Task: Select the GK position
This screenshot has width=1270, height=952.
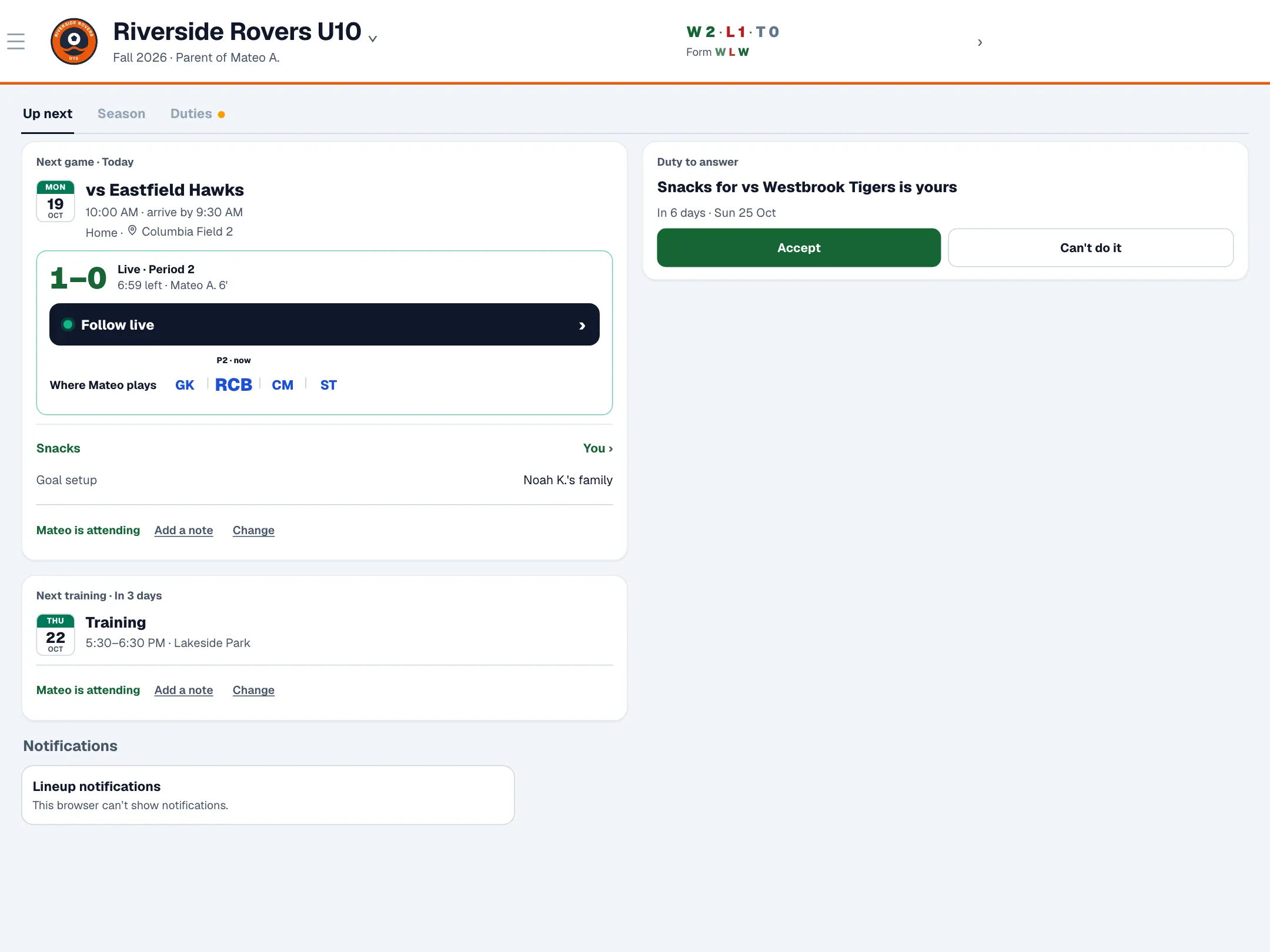Action: (x=185, y=385)
